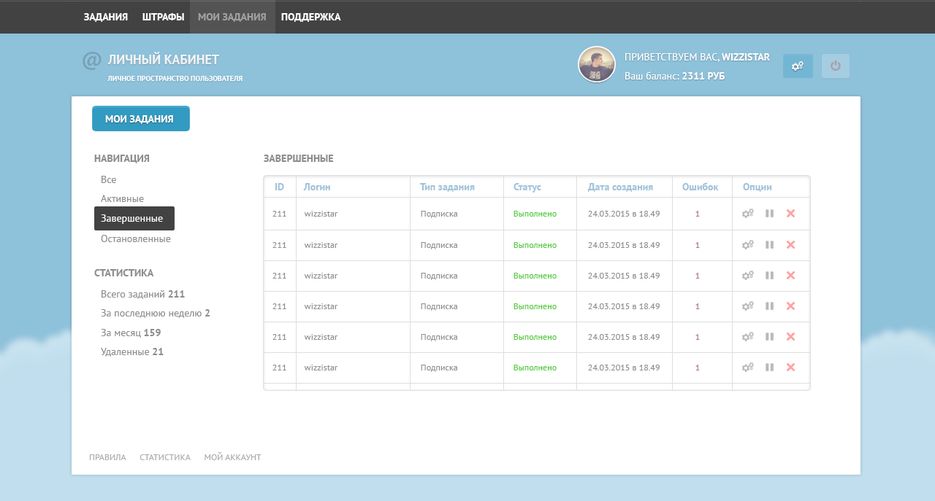Open Правила link in the footer
The width and height of the screenshot is (935, 501).
point(107,457)
